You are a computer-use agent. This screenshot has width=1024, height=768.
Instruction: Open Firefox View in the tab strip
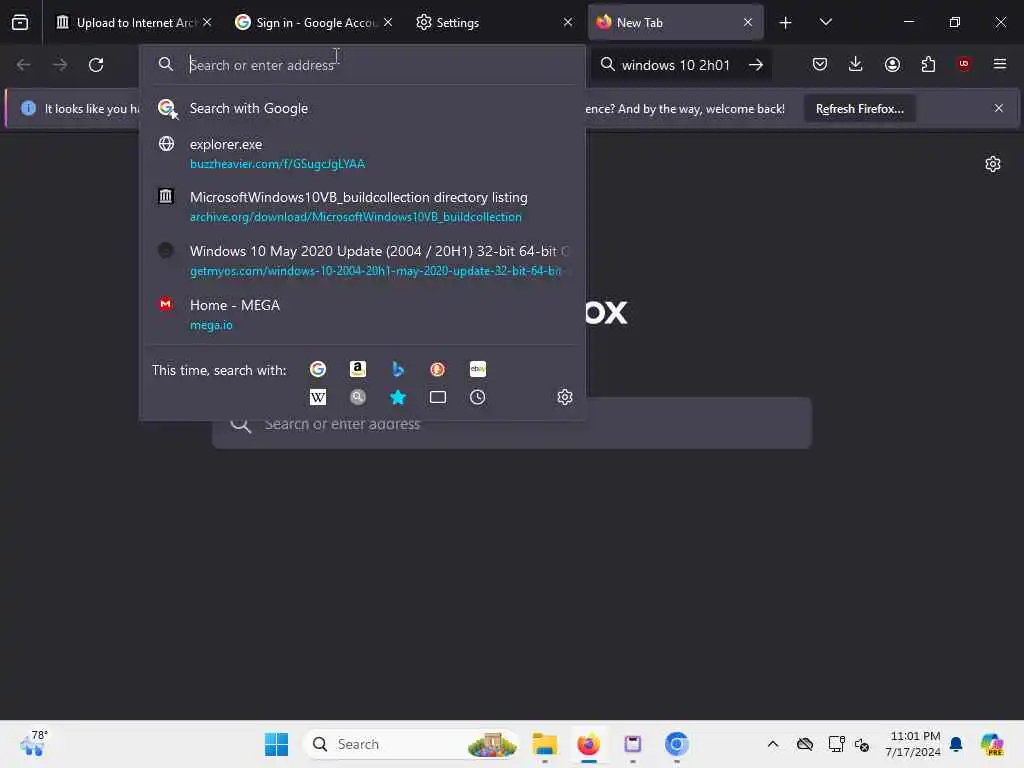(20, 22)
